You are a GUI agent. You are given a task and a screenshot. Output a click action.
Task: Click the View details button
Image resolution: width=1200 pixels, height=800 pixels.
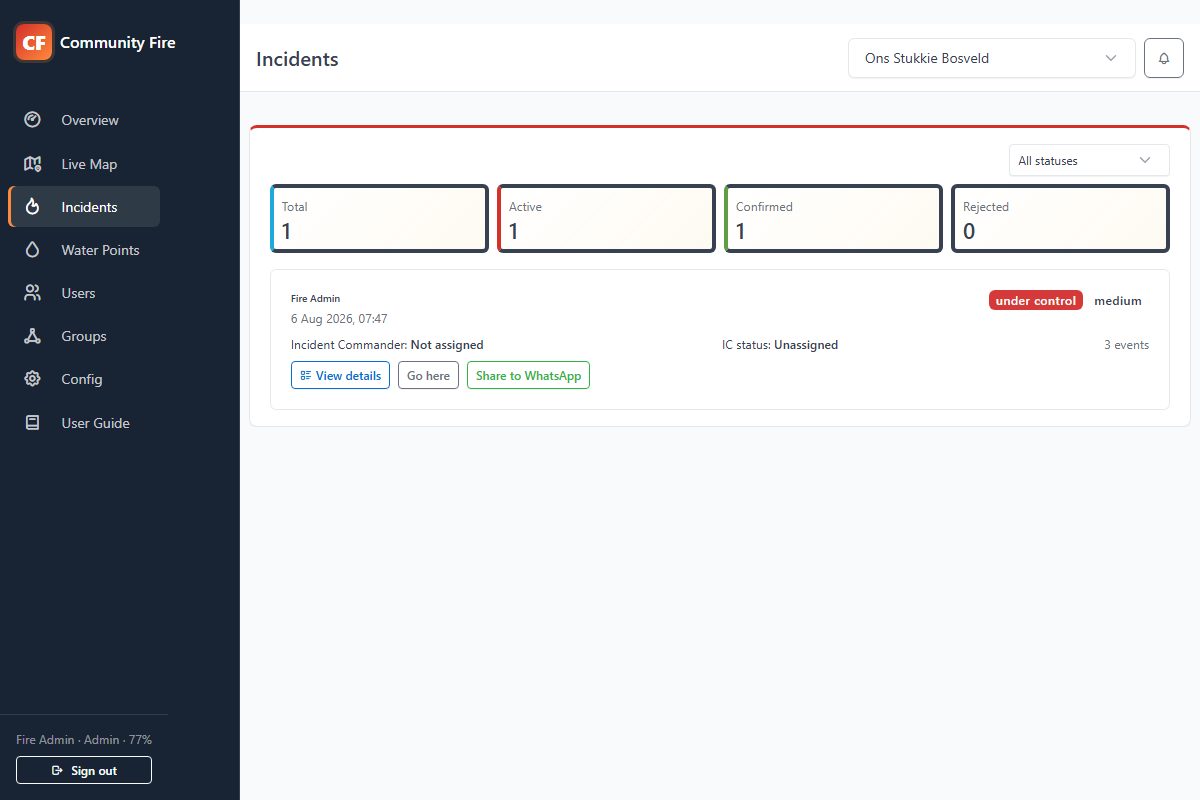click(340, 375)
